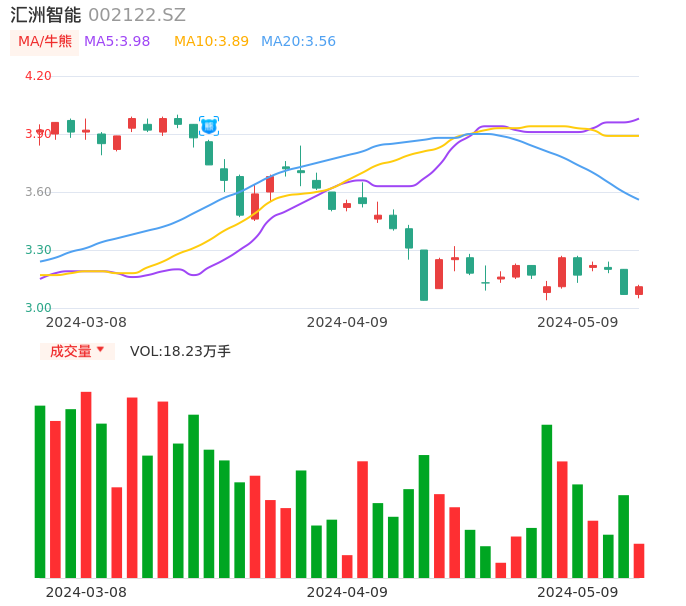Click the large green candlestick near 3.30 level

(424, 275)
